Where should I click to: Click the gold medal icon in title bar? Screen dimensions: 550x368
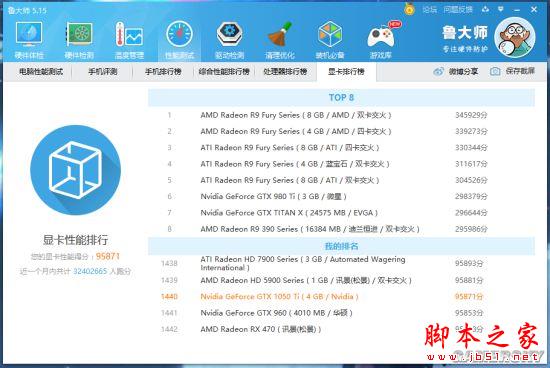point(409,9)
